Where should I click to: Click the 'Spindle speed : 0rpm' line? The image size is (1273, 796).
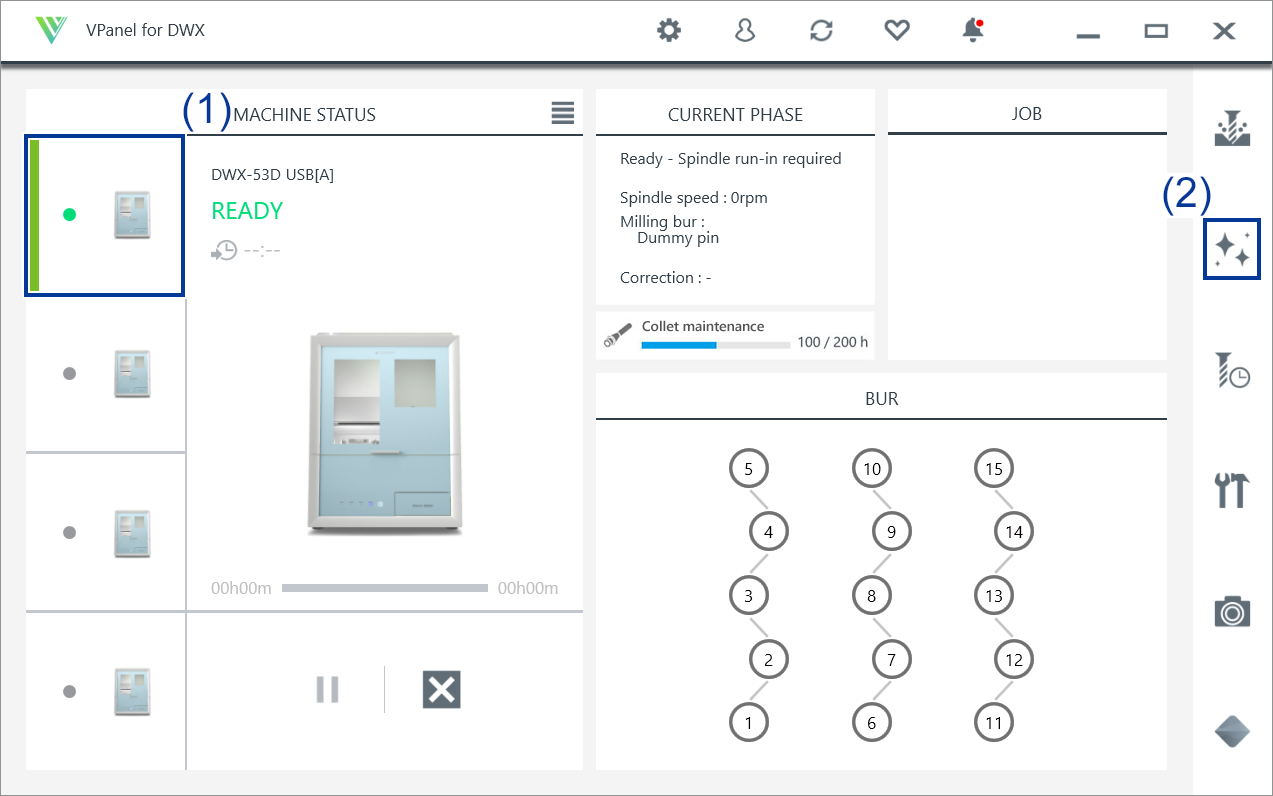pos(694,197)
